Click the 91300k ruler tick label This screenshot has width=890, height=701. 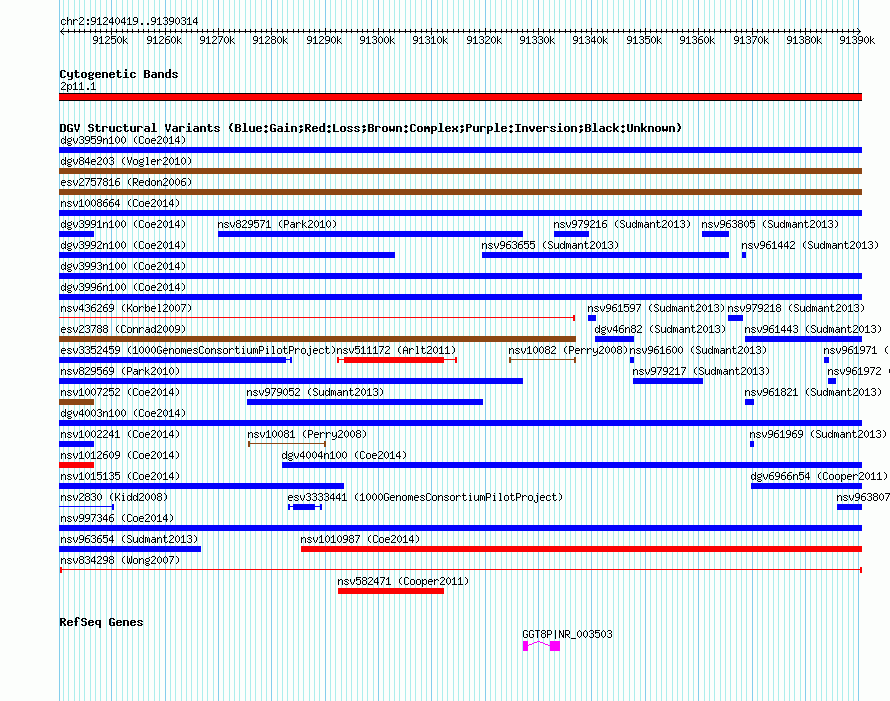tap(377, 40)
